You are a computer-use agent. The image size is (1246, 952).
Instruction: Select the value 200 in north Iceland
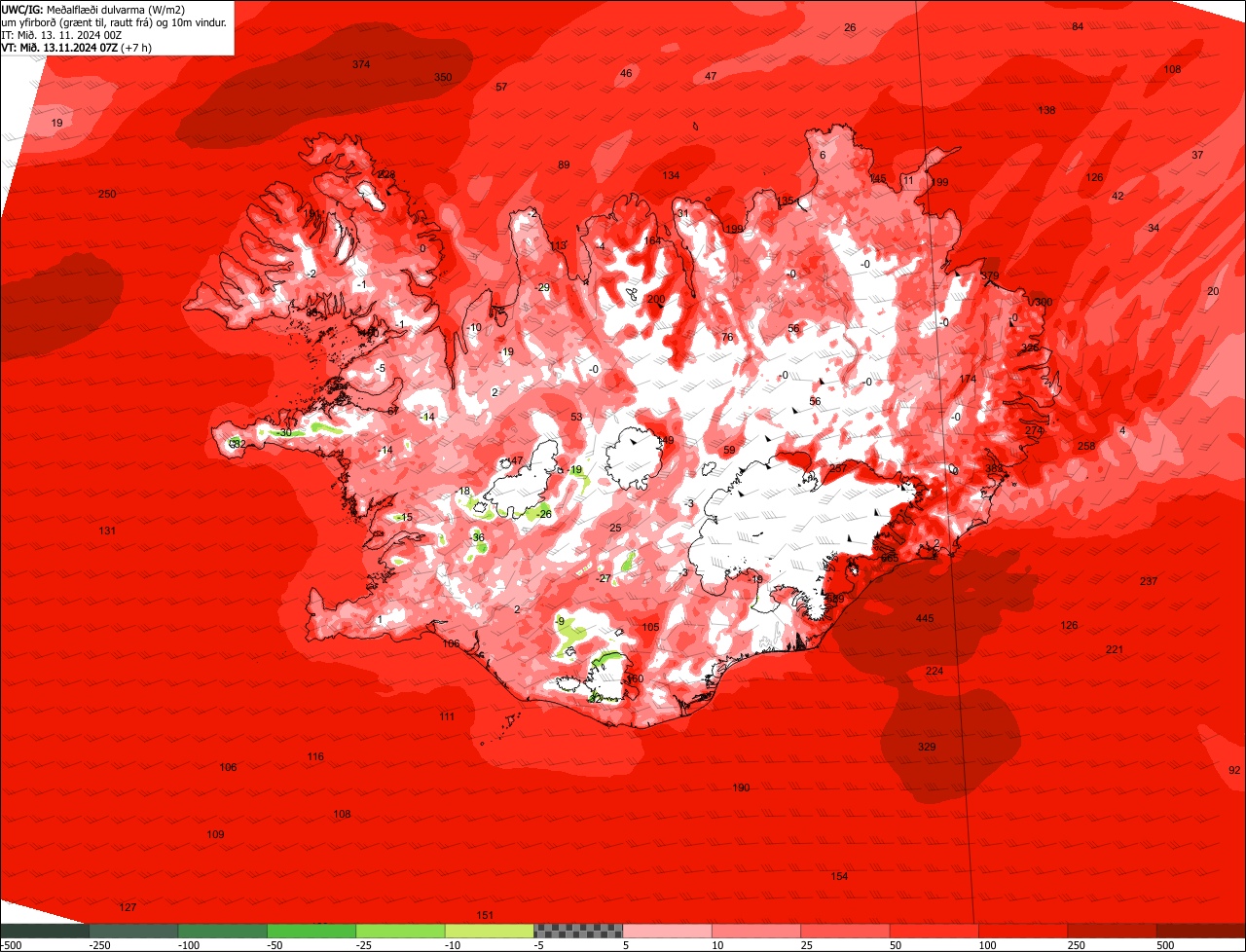656,299
